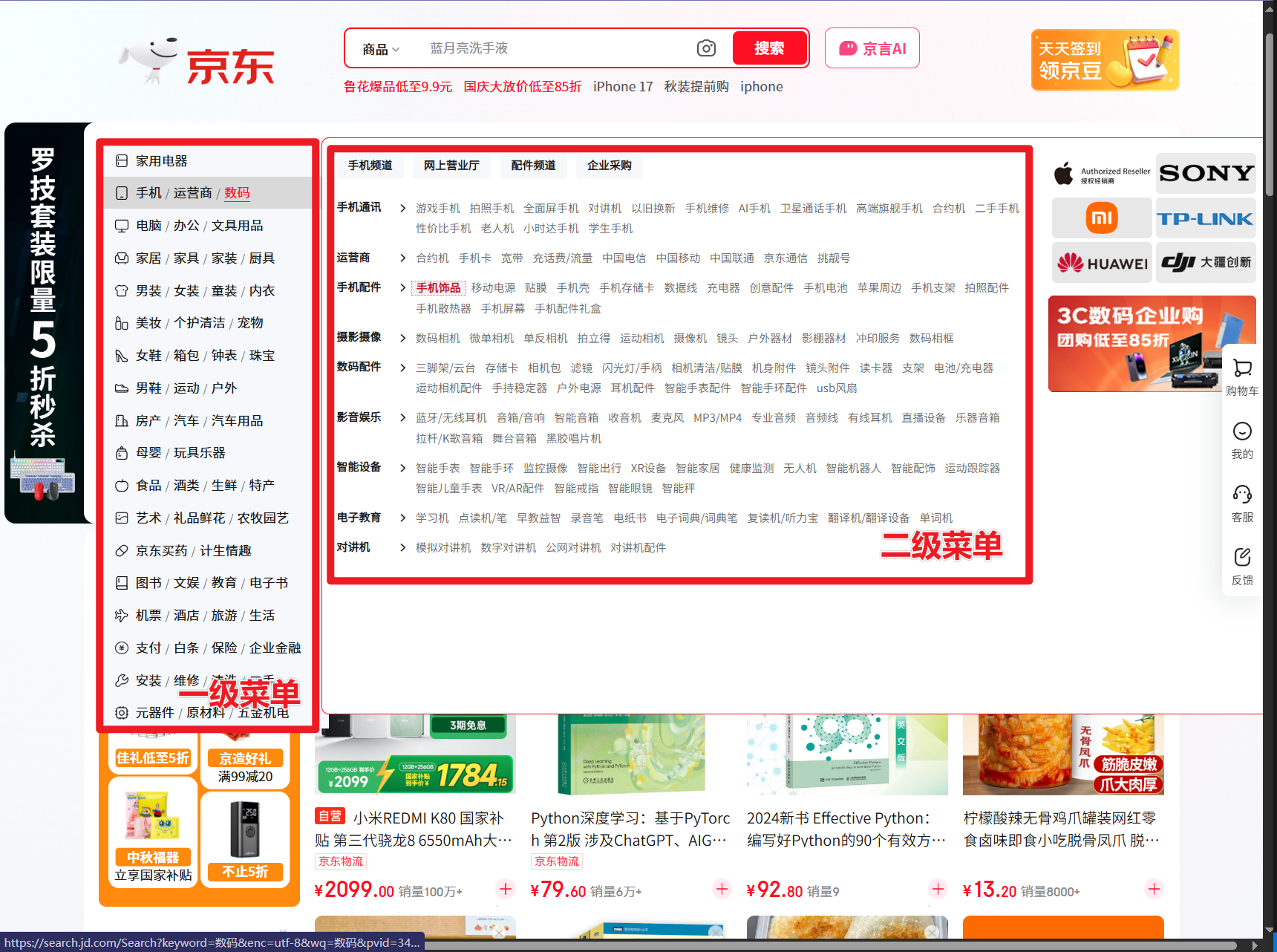
Task: Click the gear icon beside 元器件
Action: pyautogui.click(x=122, y=713)
